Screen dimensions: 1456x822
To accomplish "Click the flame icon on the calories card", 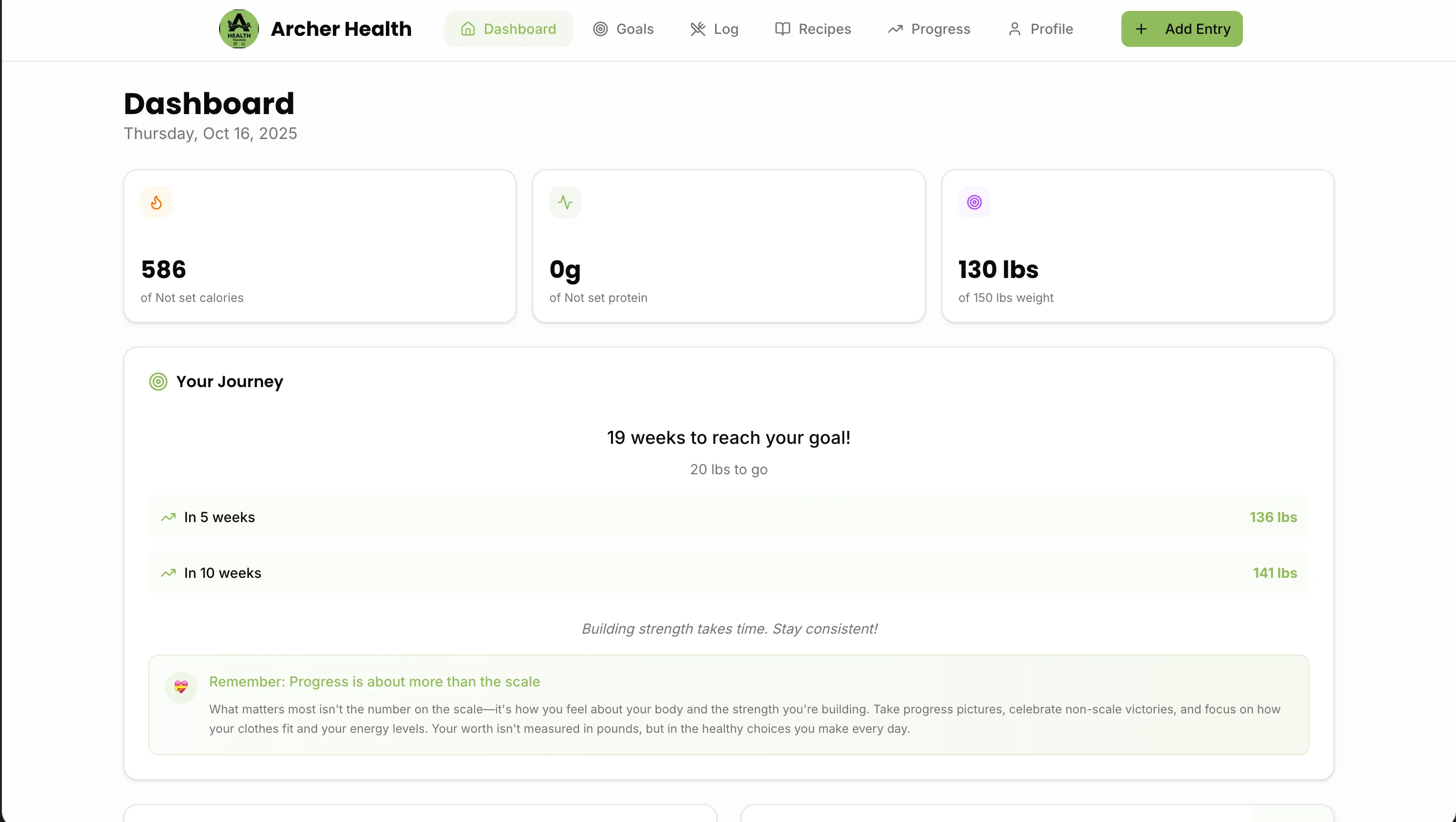I will (156, 202).
